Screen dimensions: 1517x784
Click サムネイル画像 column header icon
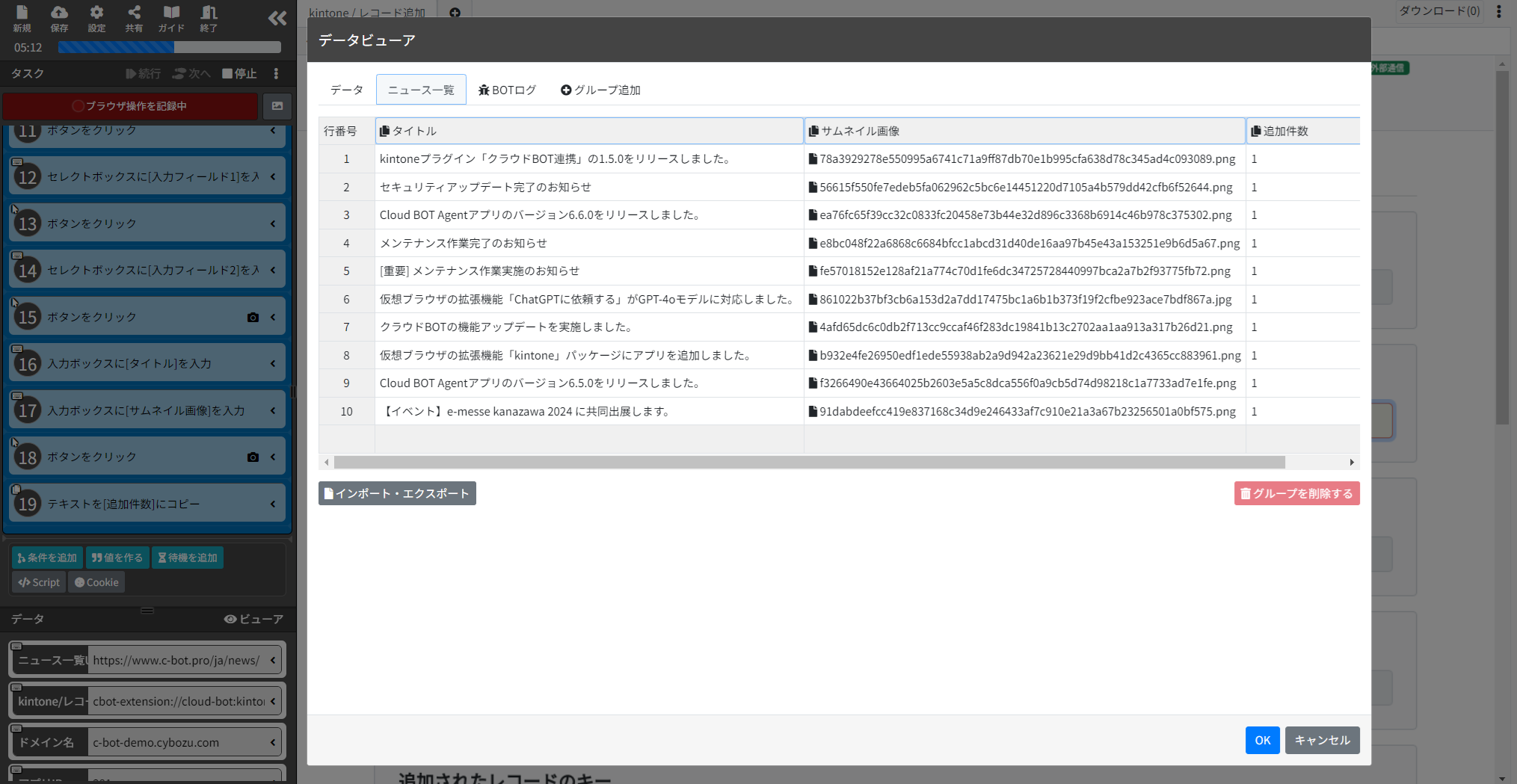click(814, 131)
